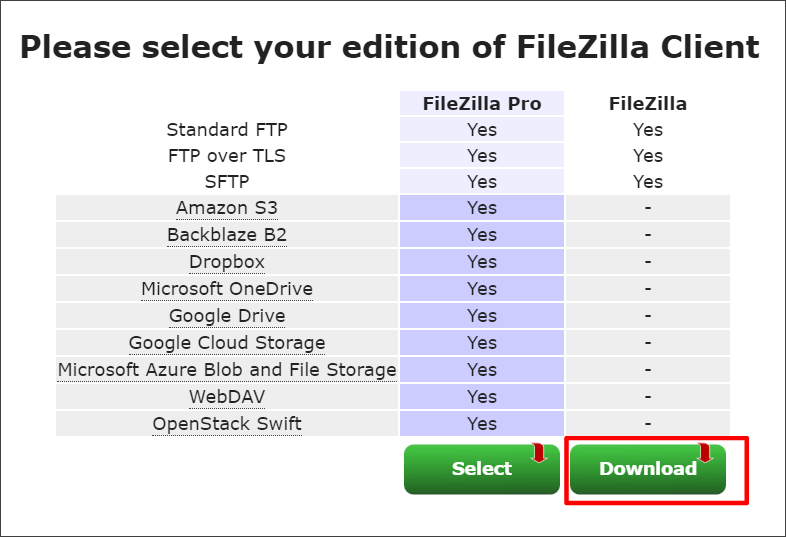Open the Microsoft OneDrive feature link

click(x=227, y=289)
